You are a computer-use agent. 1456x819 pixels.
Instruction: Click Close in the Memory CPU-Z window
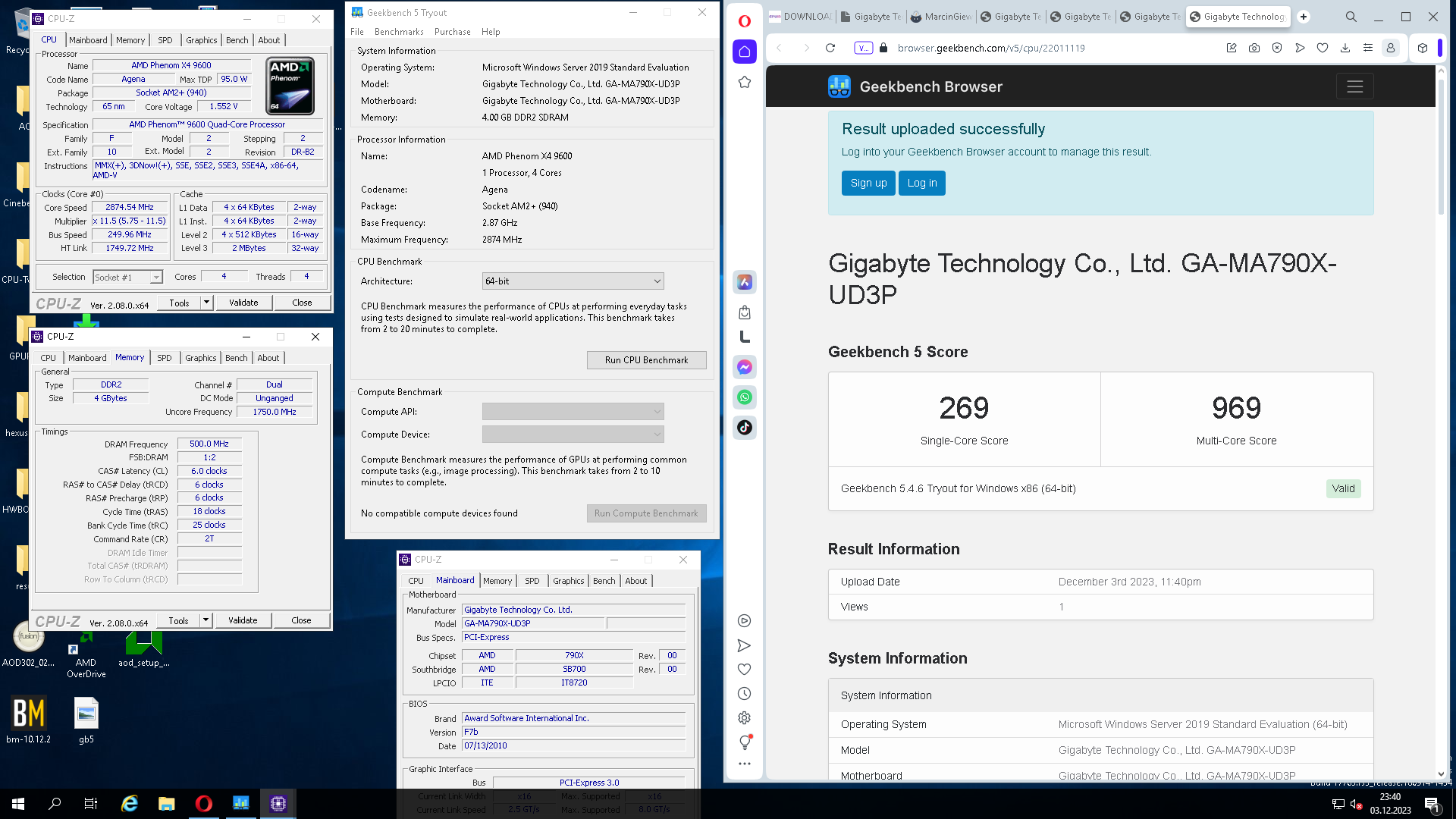pyautogui.click(x=301, y=620)
